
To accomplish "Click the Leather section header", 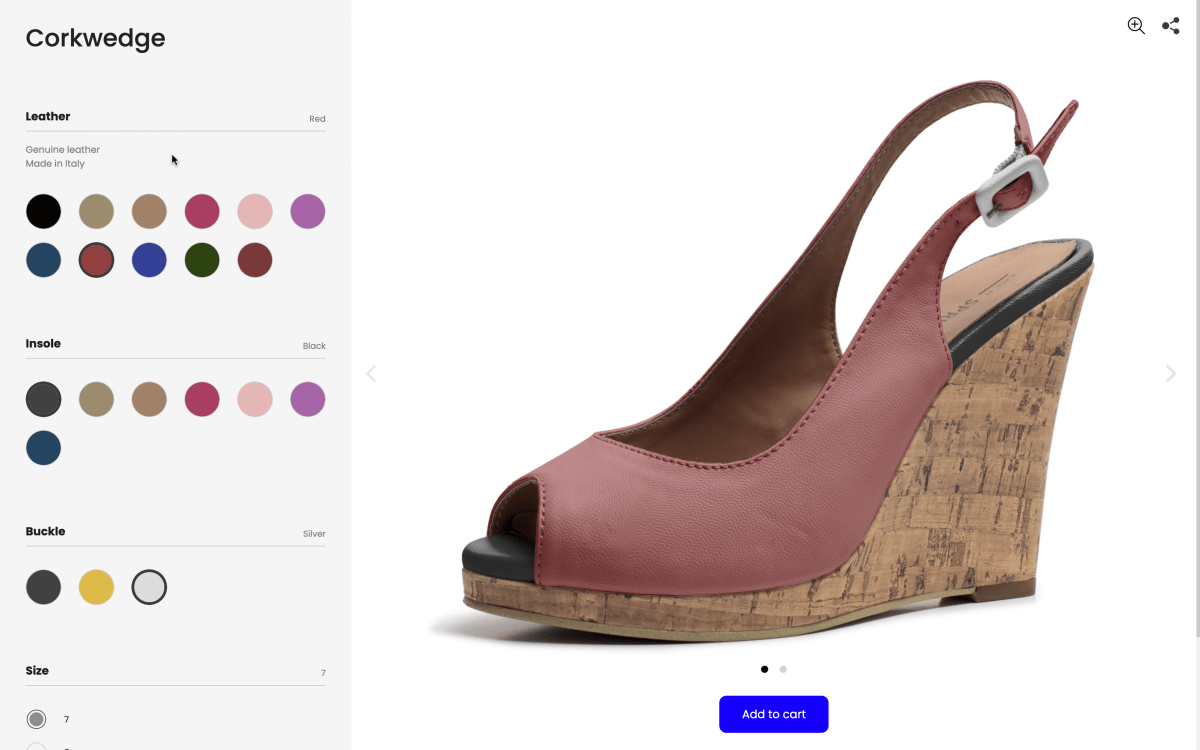I will [48, 117].
